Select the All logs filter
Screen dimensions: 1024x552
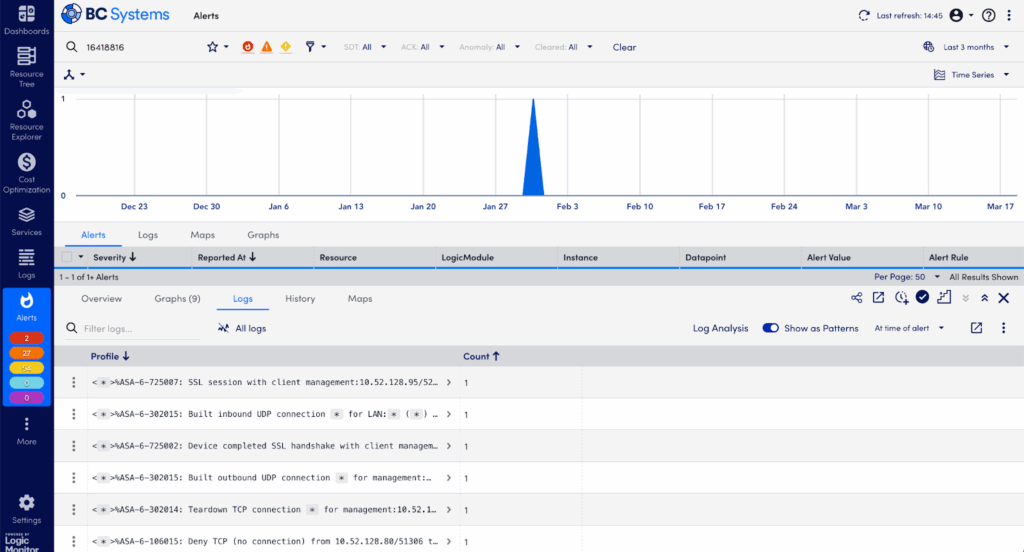[242, 329]
